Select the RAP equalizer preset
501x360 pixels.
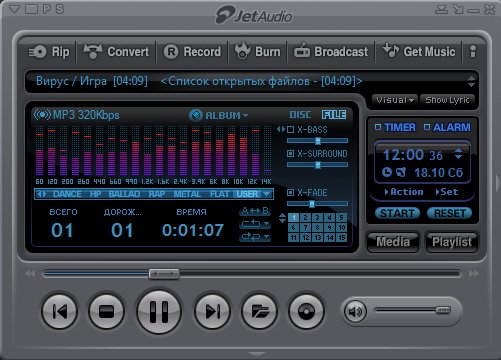tap(157, 194)
